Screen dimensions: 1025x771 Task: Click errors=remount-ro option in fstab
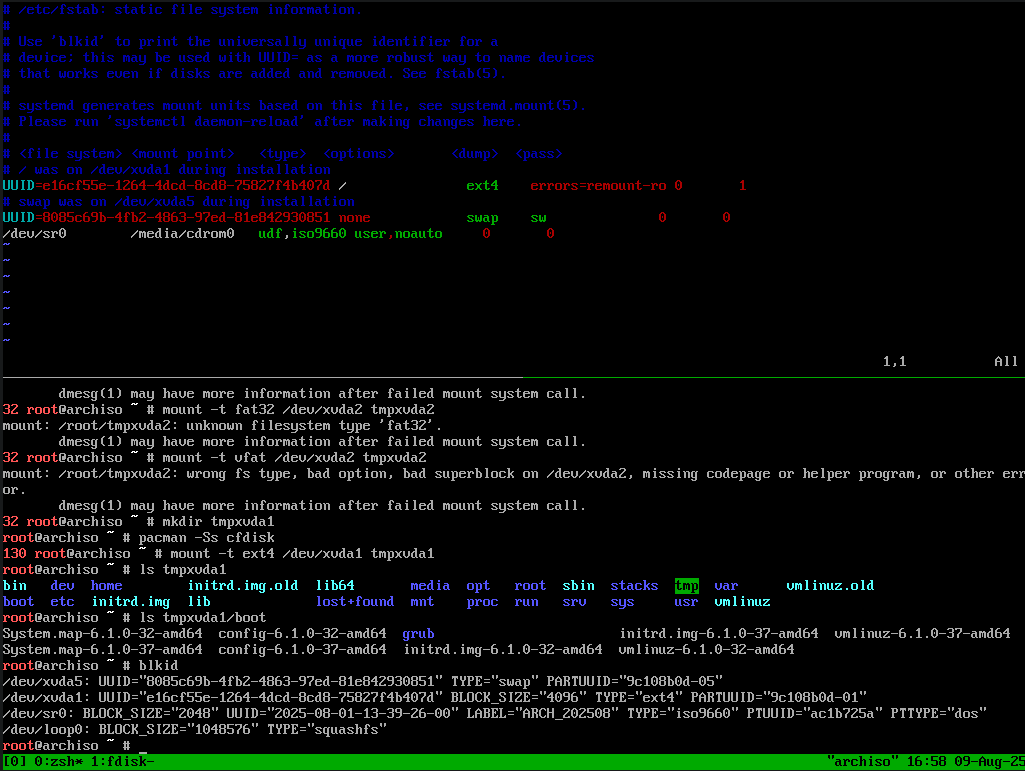[598, 186]
